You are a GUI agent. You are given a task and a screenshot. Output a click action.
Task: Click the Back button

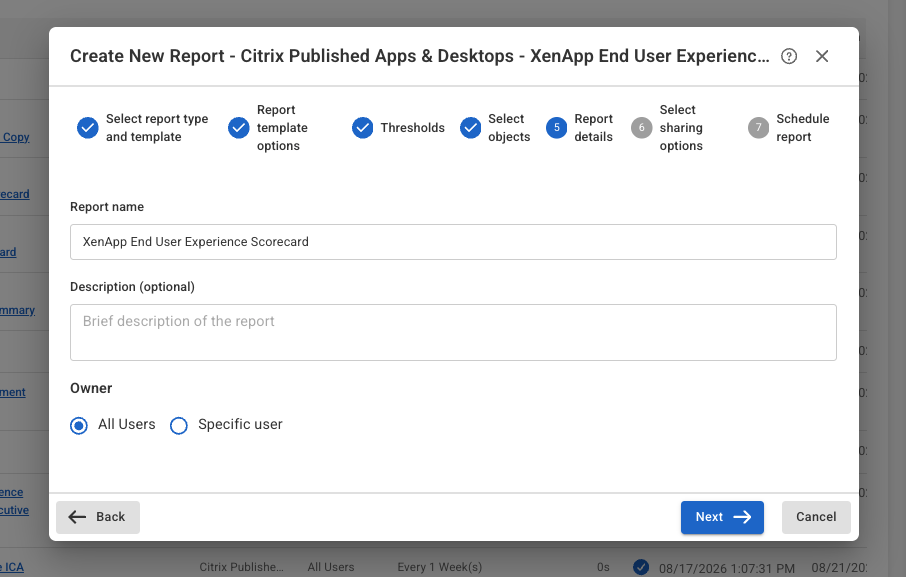click(x=98, y=517)
